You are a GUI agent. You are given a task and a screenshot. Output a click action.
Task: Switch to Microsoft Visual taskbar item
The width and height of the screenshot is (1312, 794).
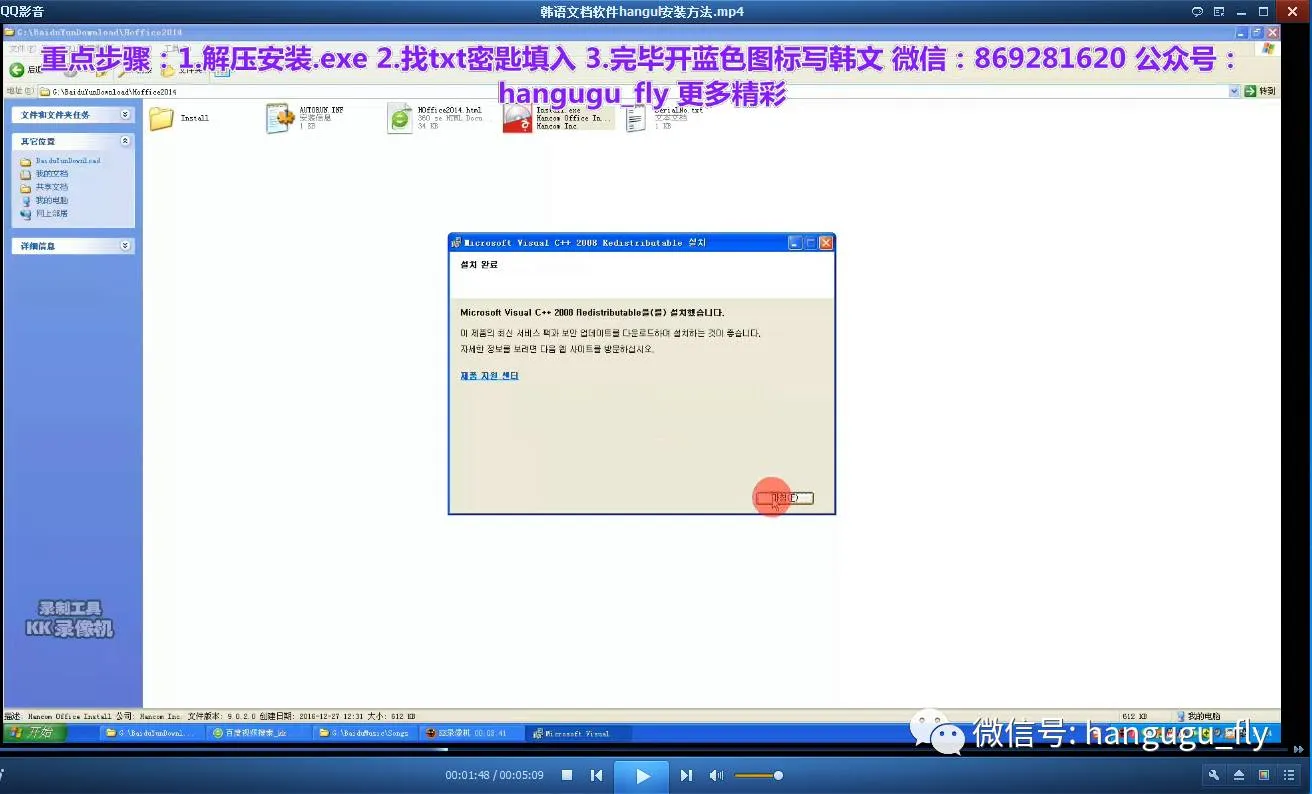576,733
